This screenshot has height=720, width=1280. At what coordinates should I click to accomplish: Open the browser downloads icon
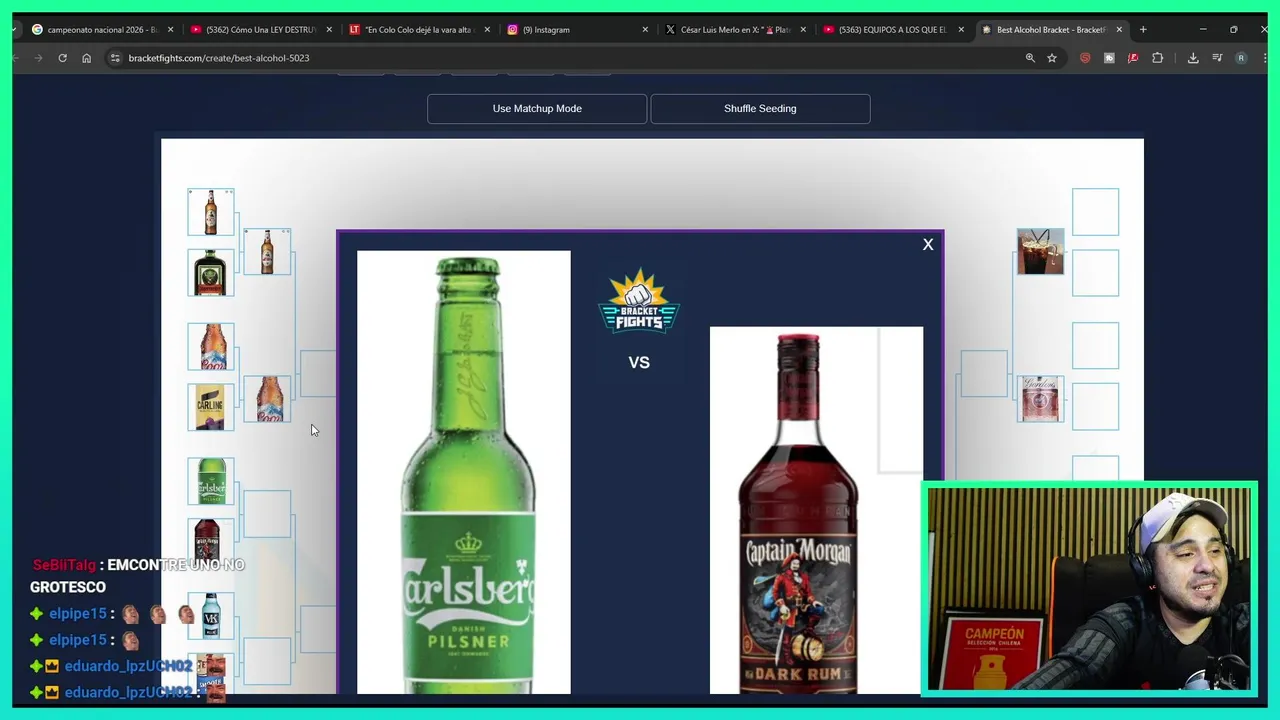[x=1193, y=58]
